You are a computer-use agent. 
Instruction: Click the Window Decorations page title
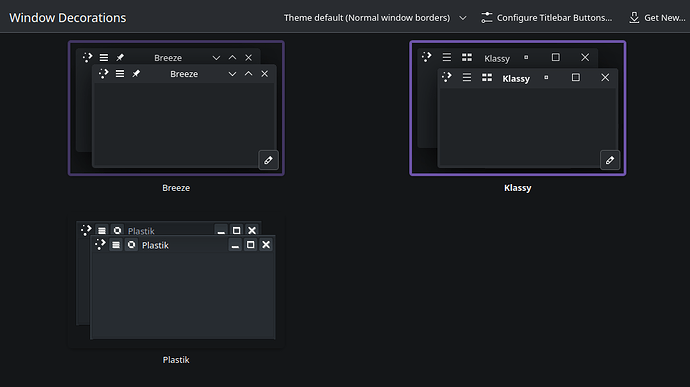(68, 18)
